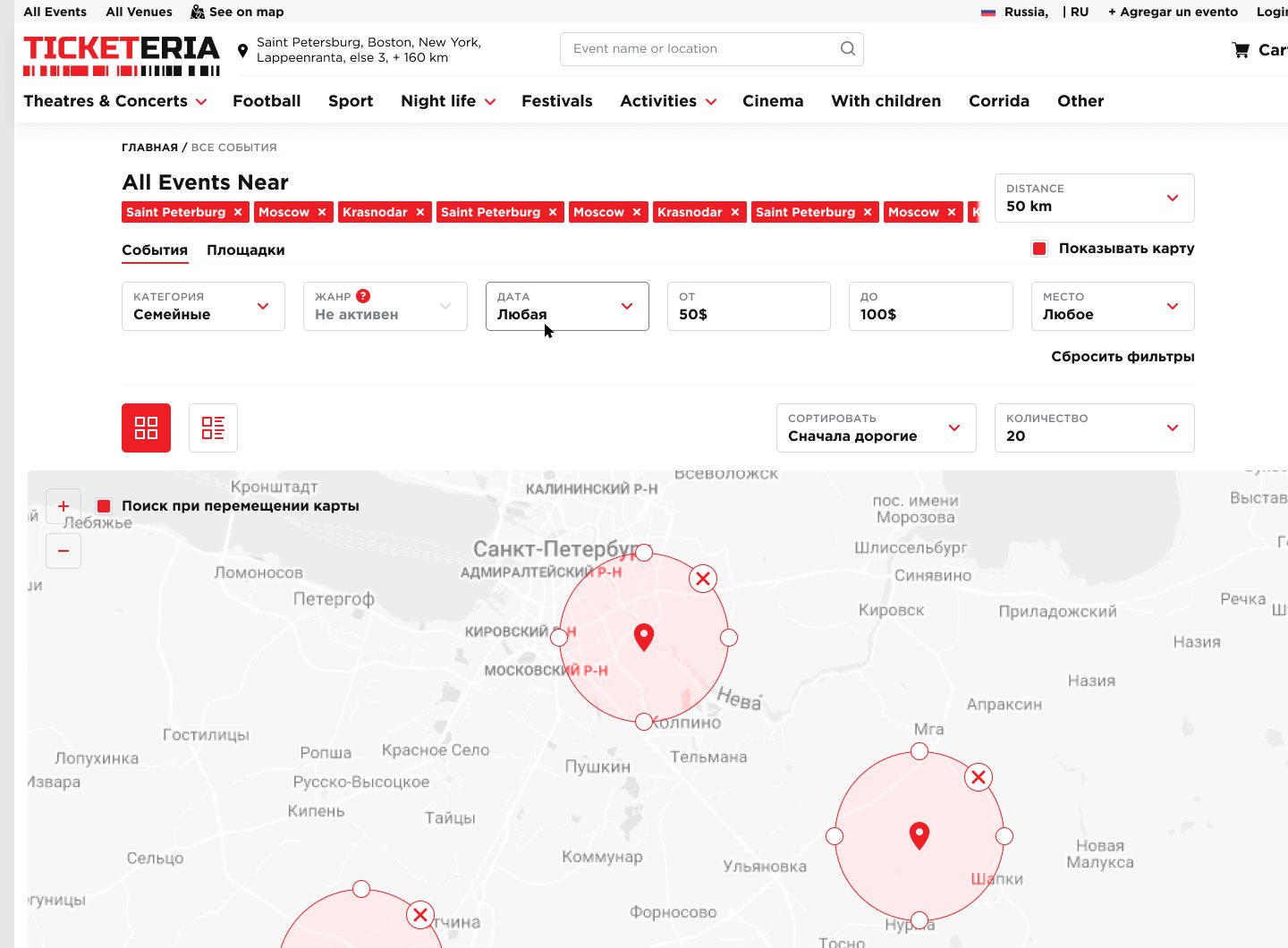Click the map pin in the circle near Шапки
Viewport: 1288px width, 948px height.
click(919, 835)
